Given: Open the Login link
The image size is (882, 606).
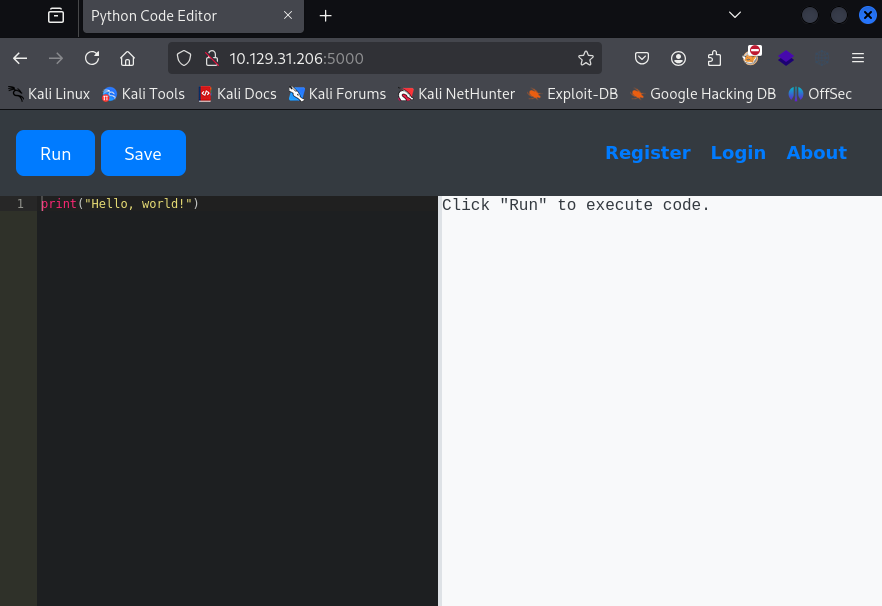Looking at the screenshot, I should click(x=738, y=153).
